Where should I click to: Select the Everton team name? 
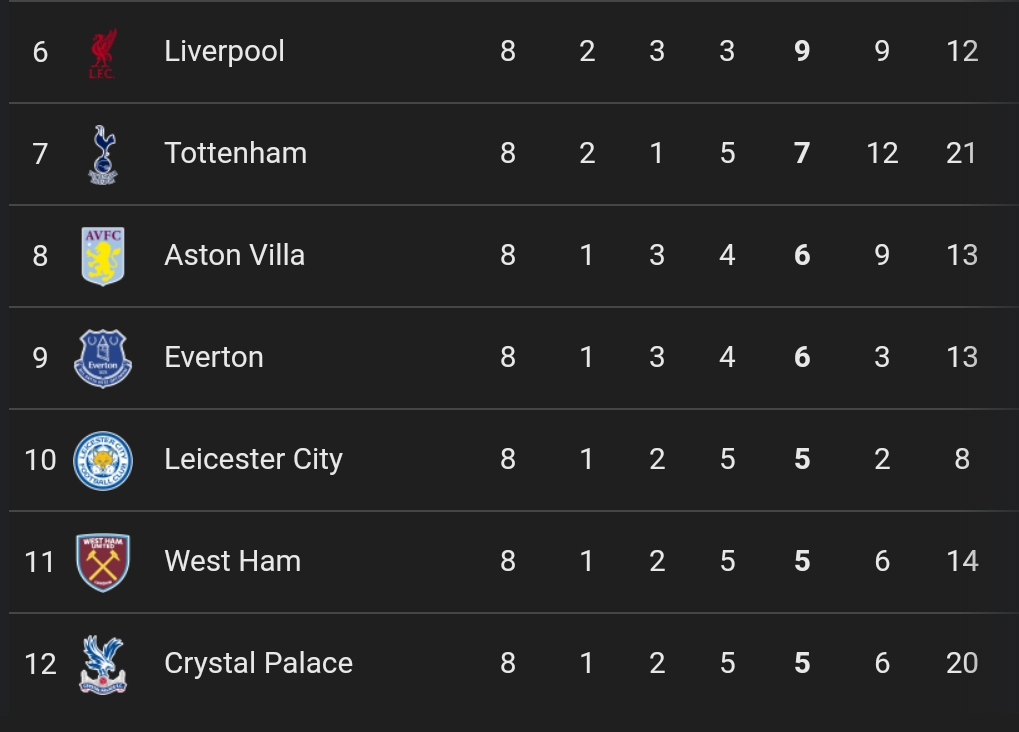(214, 358)
